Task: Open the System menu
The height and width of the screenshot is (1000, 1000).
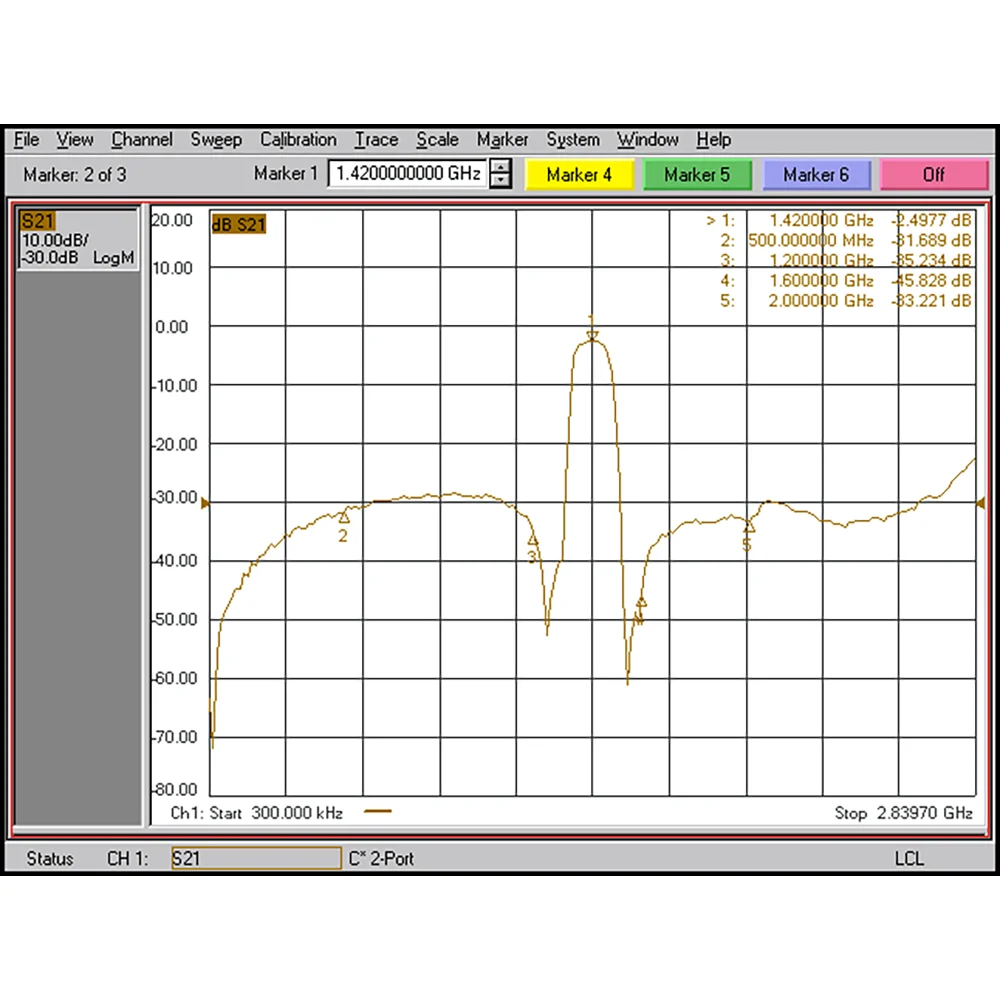Action: click(572, 140)
